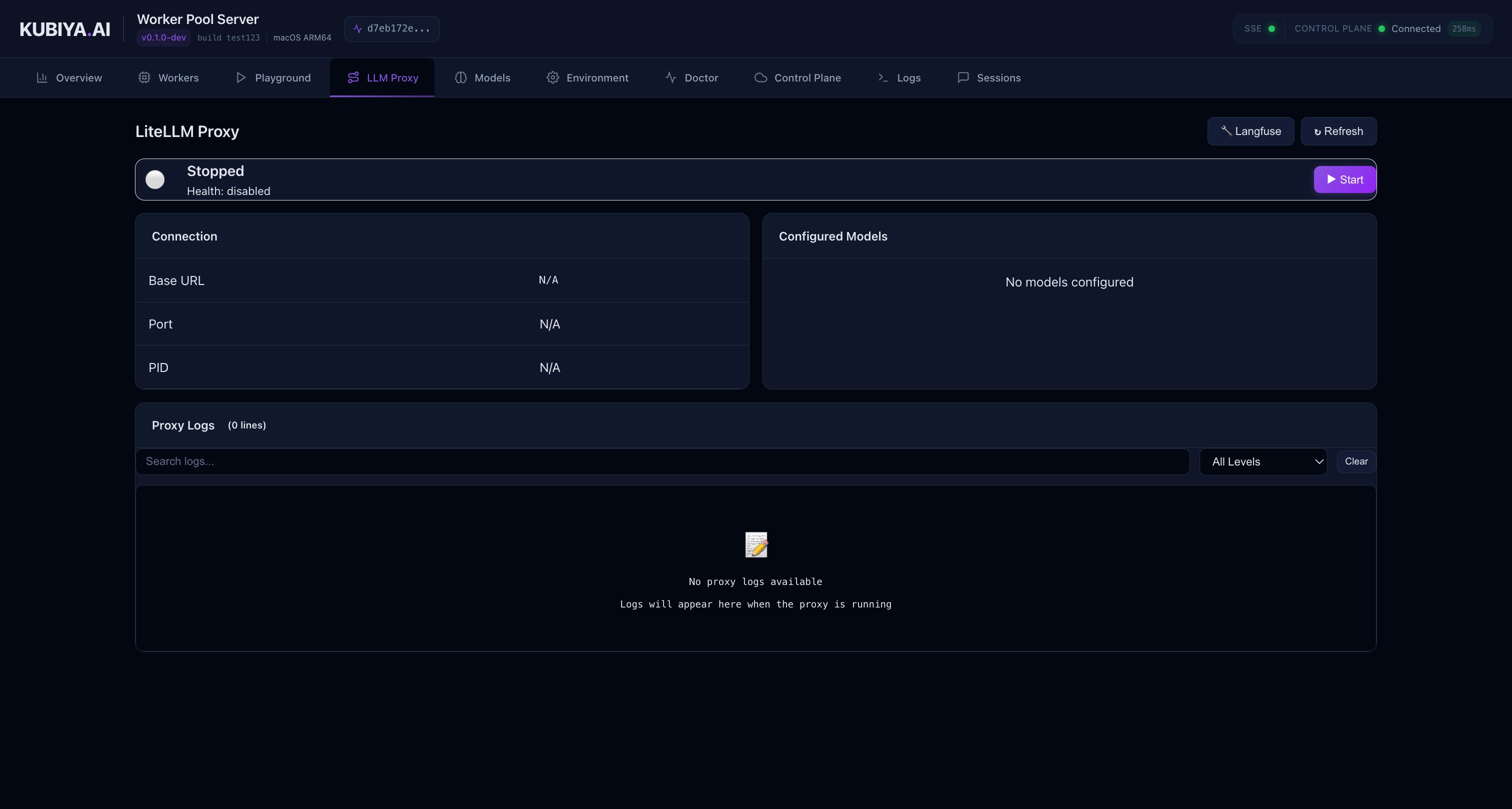Click the Stopped status circle indicator
The width and height of the screenshot is (1512, 809).
point(155,179)
